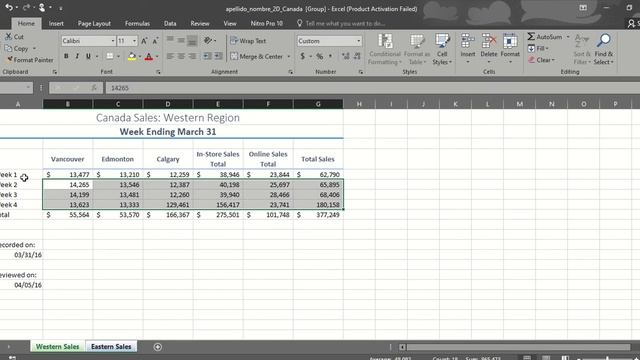Viewport: 640px width, 360px height.
Task: Open Sort & Filter menu
Action: point(582,49)
